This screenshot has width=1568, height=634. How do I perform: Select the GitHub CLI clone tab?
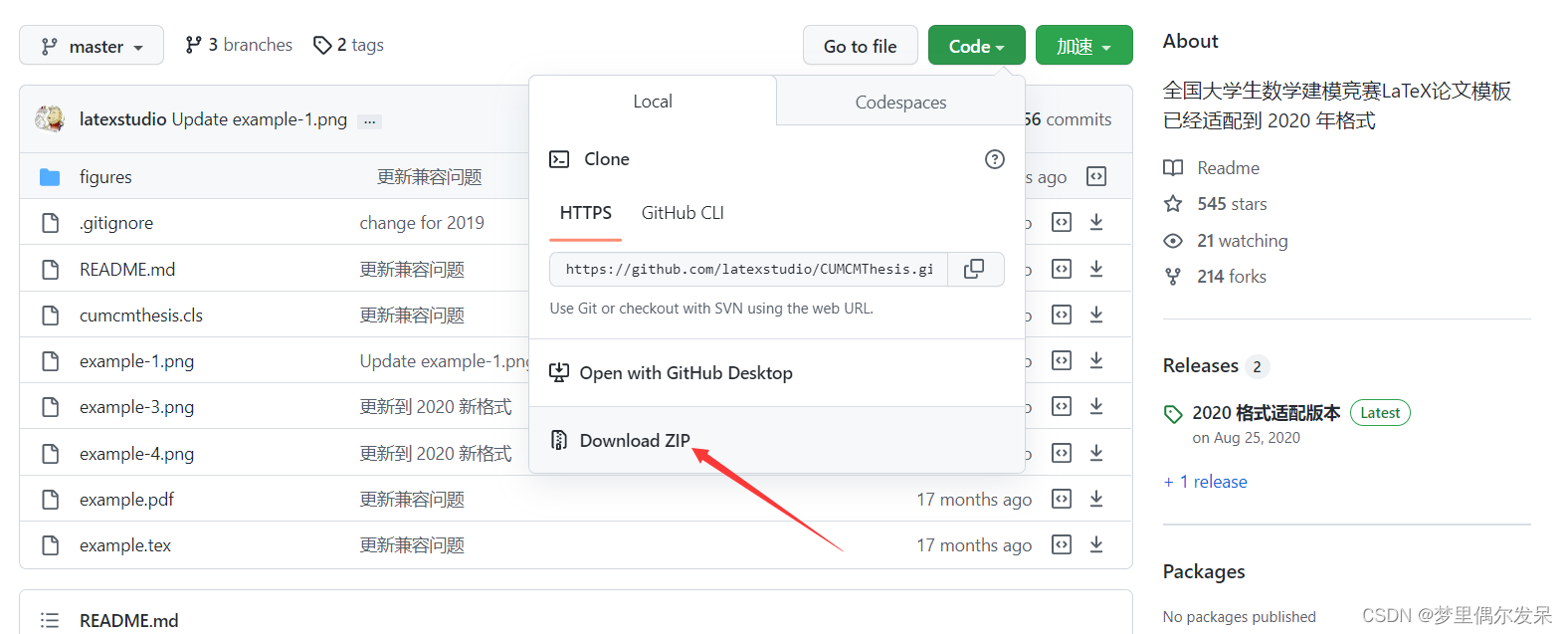(x=683, y=213)
